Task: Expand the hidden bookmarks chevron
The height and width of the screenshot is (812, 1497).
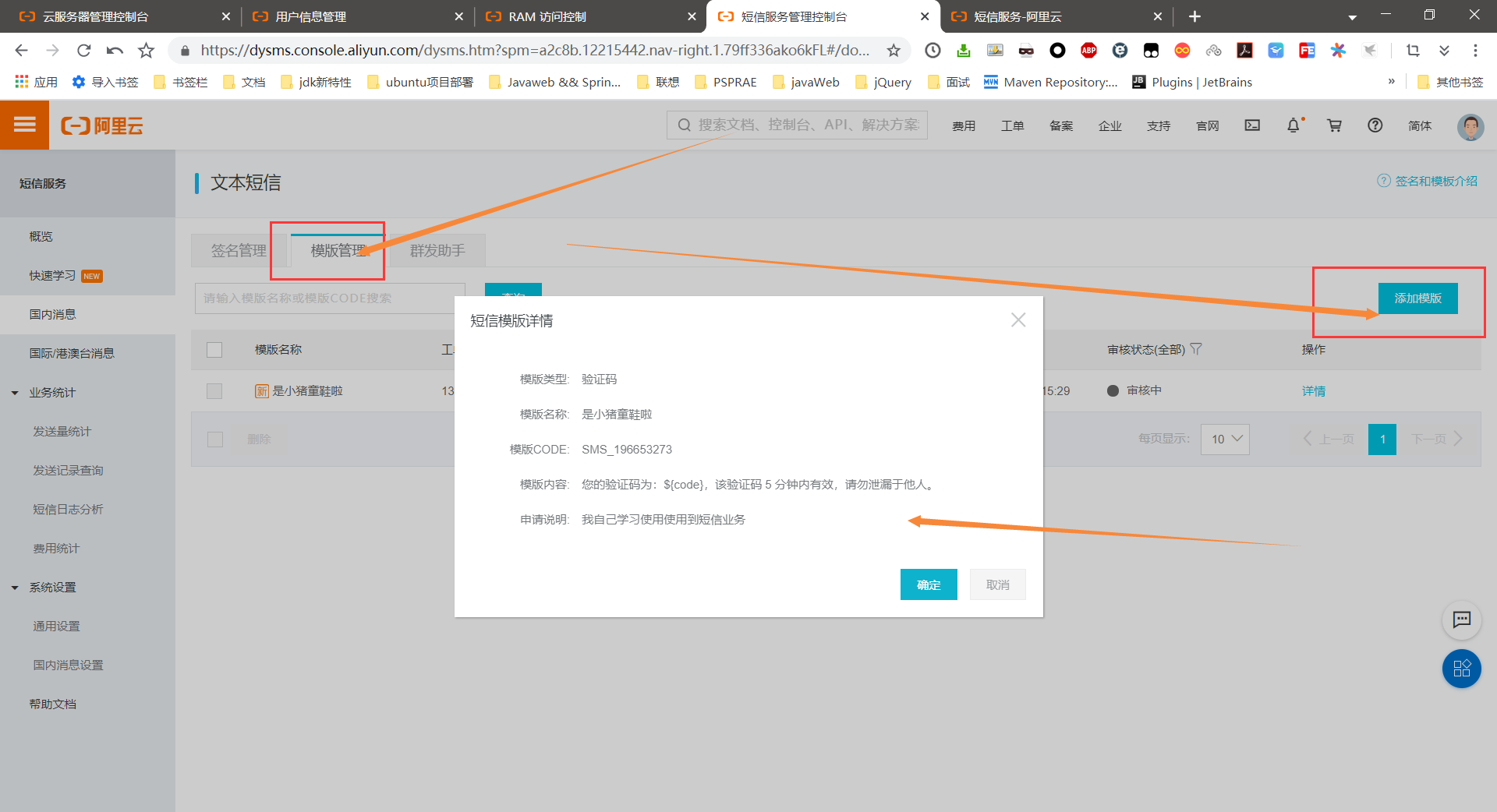Action: point(1392,81)
